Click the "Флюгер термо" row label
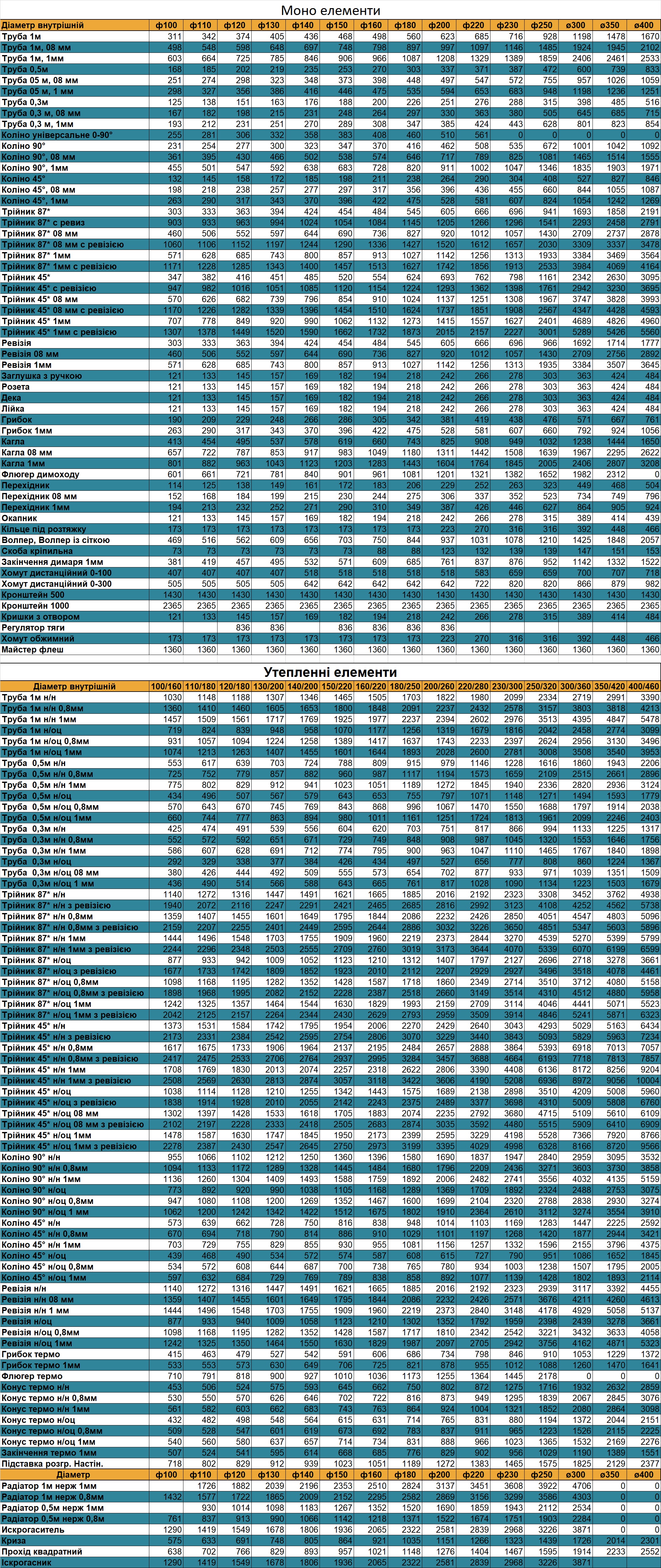This screenshot has height=1568, width=661. (32, 1377)
